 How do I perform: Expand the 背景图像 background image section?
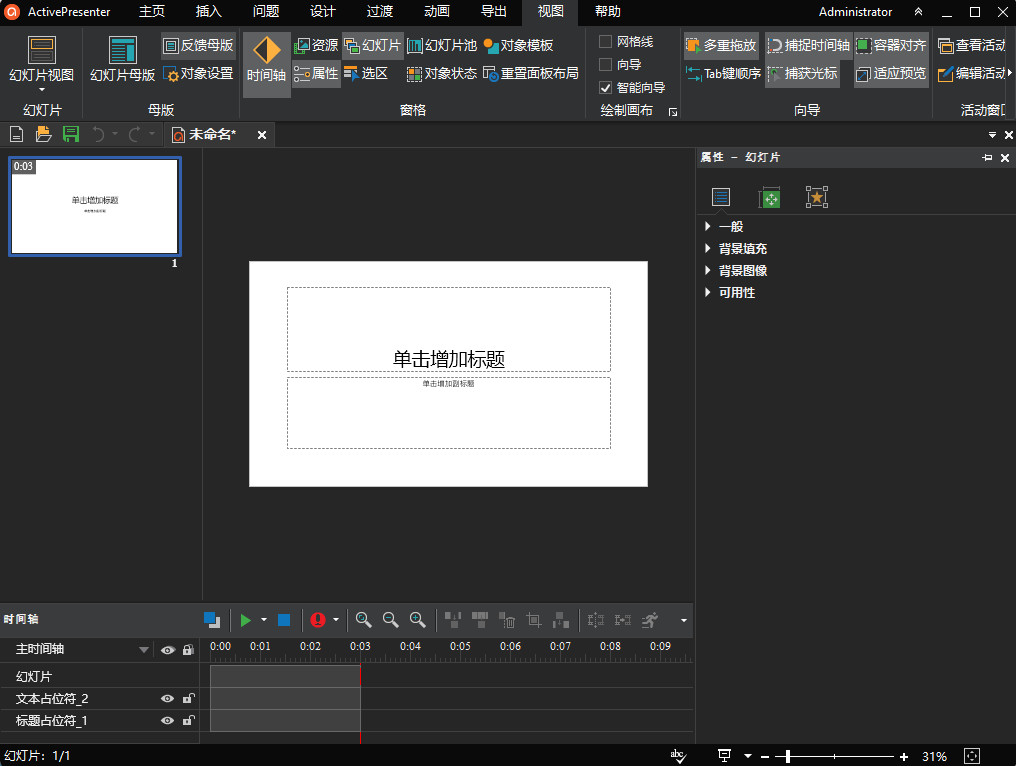pos(708,270)
